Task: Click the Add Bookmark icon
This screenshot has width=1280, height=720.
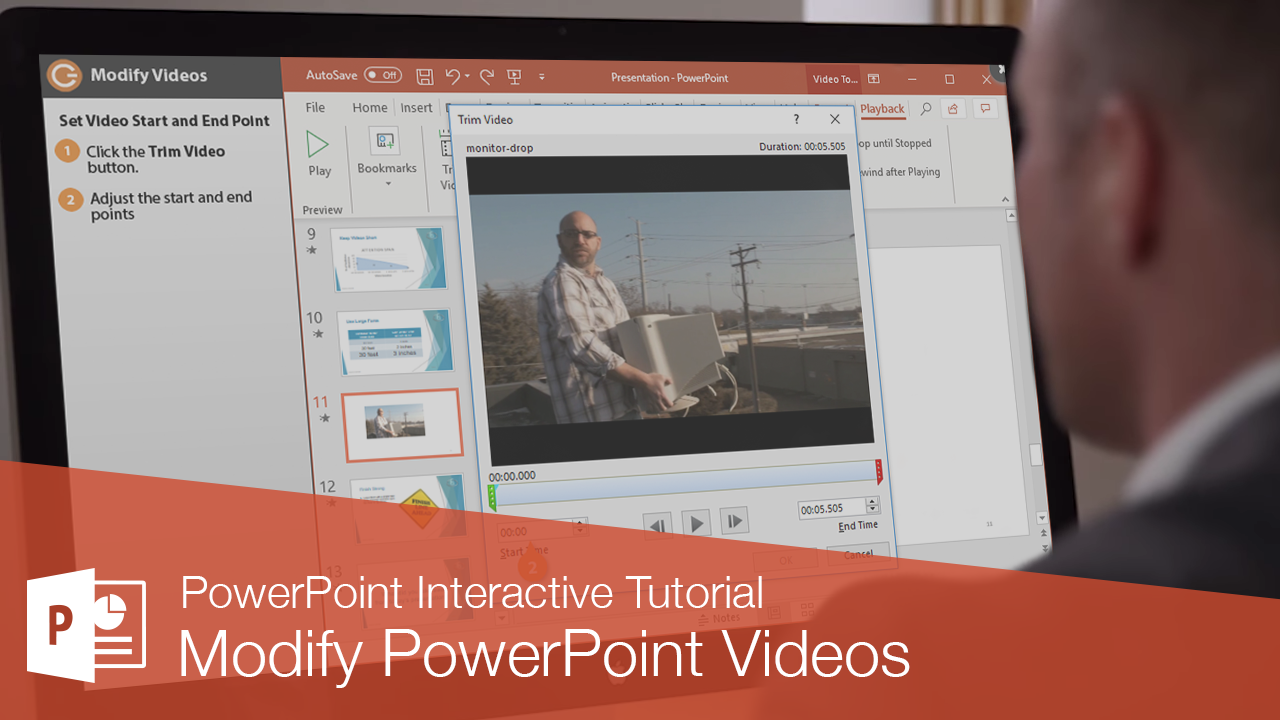Action: tap(385, 141)
